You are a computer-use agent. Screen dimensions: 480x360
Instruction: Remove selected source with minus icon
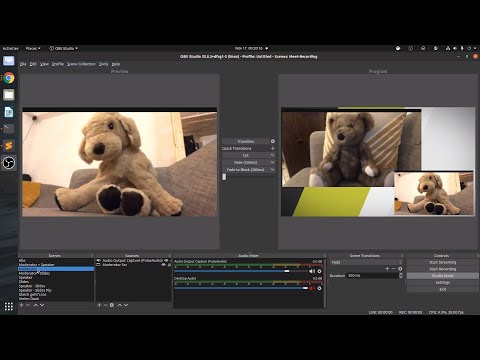click(x=105, y=305)
